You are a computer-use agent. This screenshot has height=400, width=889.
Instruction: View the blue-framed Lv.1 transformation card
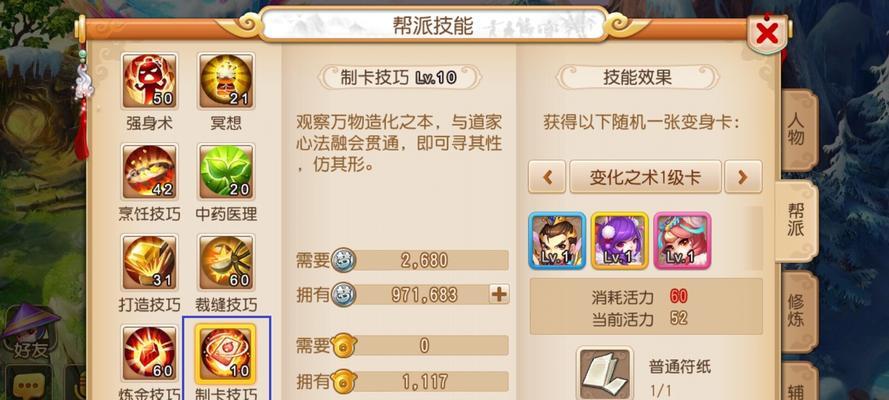557,241
